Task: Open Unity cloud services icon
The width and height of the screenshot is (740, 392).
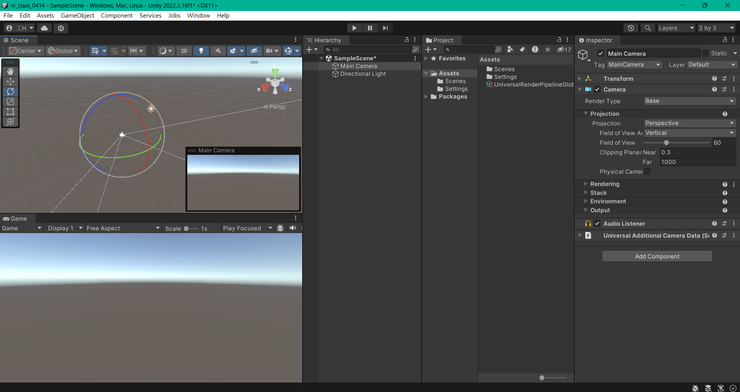Action: coord(44,28)
